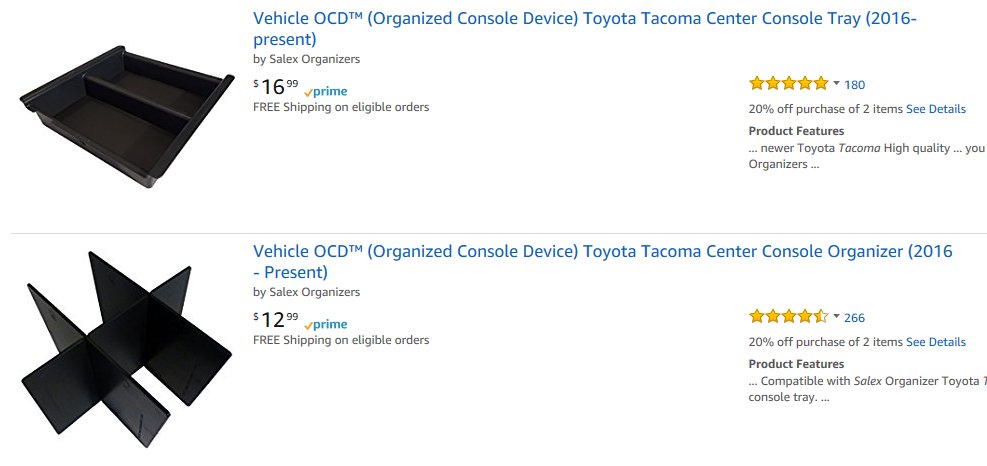The height and width of the screenshot is (466, 987).
Task: Open the 266 customer reviews link
Action: coord(855,318)
